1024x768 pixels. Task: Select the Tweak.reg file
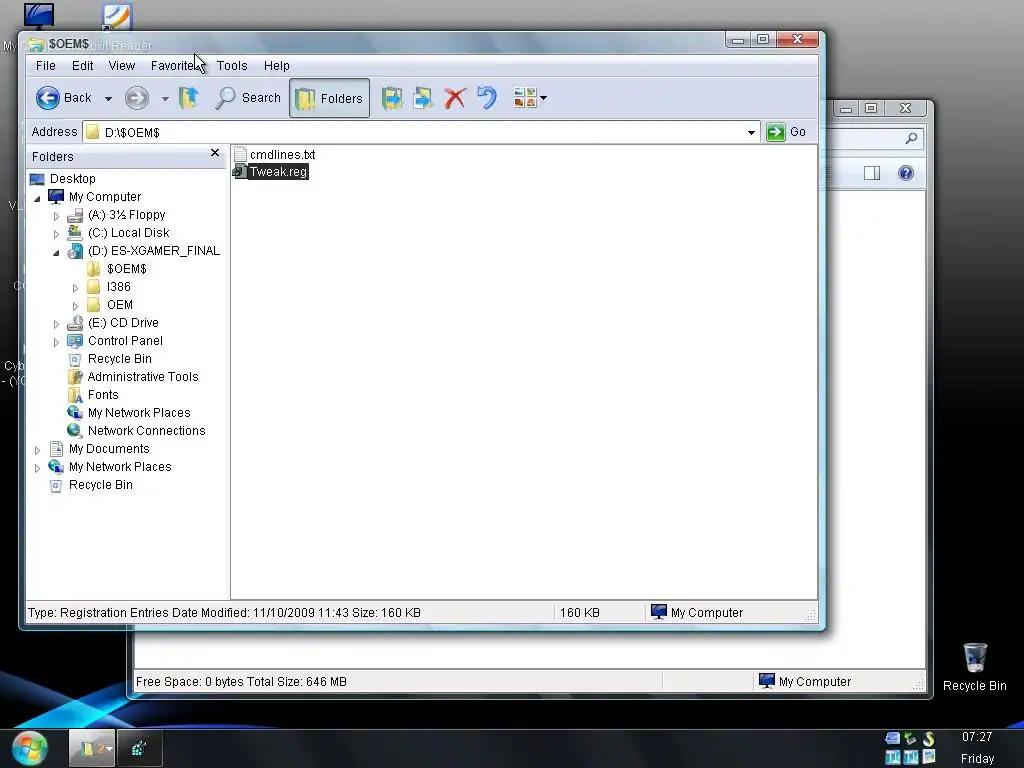coord(270,172)
